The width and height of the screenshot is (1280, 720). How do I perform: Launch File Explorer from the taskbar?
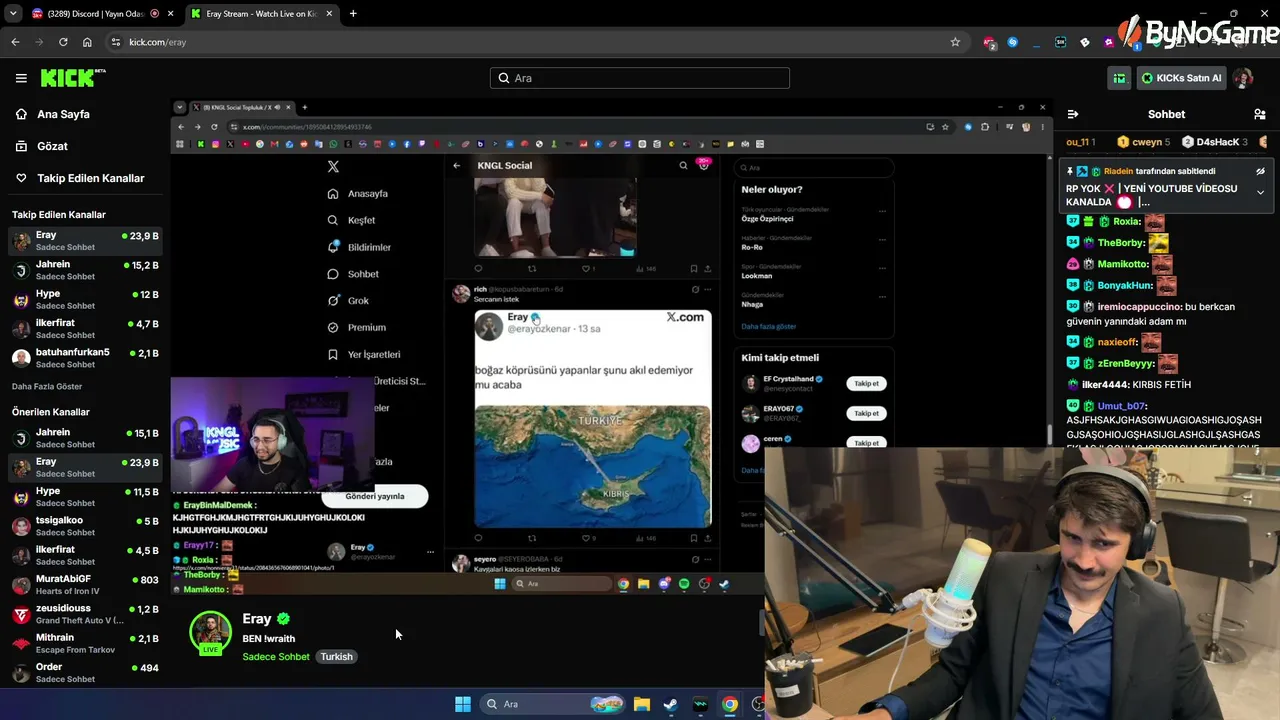tap(642, 704)
